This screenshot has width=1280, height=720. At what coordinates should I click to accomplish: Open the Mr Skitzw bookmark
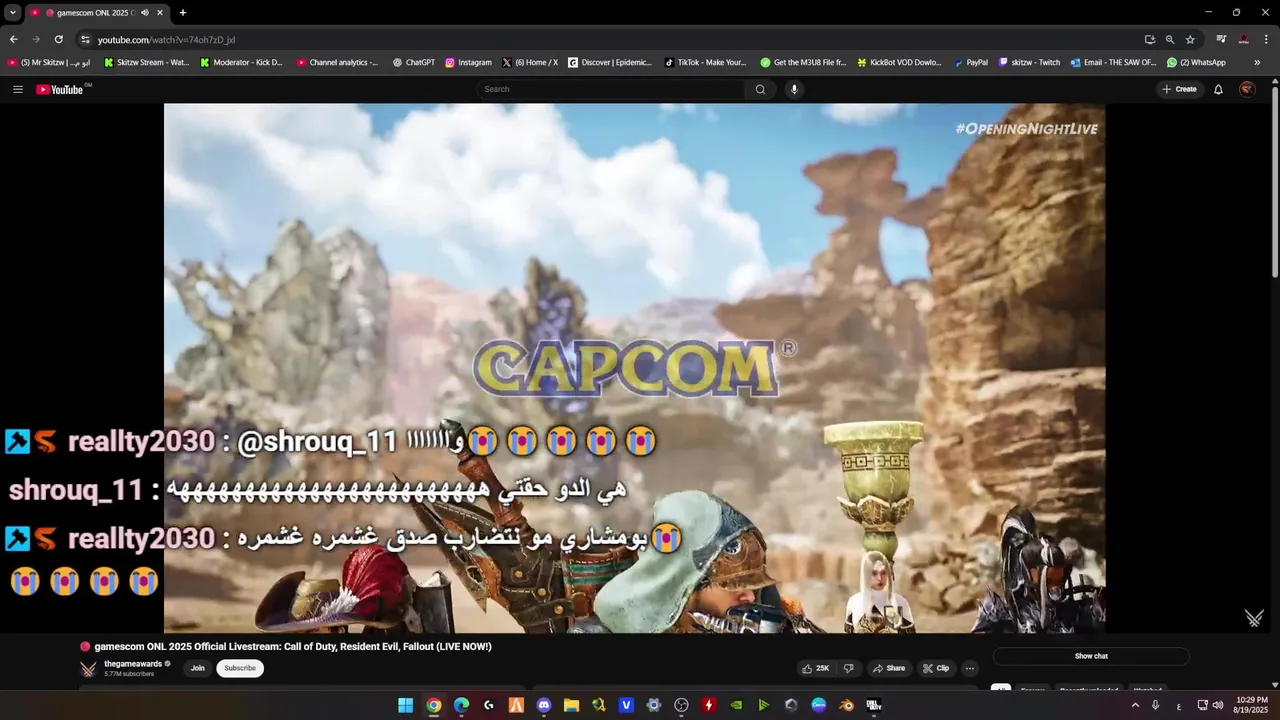pyautogui.click(x=48, y=62)
